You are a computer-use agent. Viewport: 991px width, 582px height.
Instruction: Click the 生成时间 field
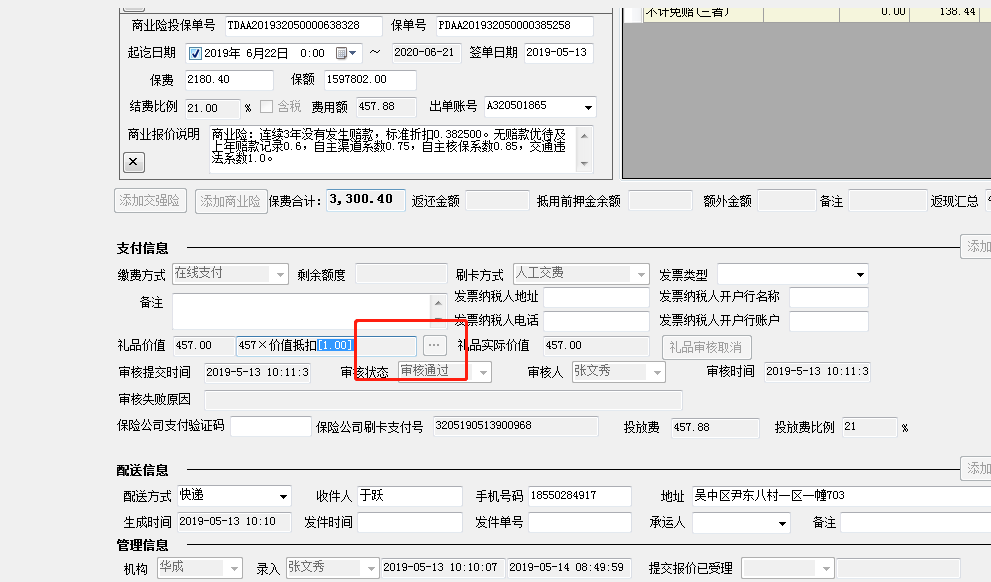[234, 522]
